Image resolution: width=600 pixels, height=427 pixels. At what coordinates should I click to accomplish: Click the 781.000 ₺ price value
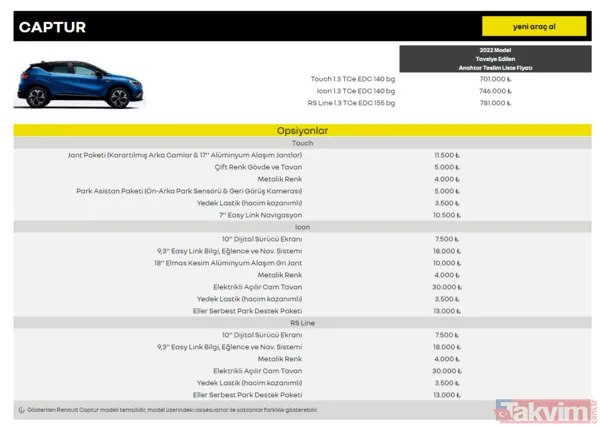click(x=494, y=102)
